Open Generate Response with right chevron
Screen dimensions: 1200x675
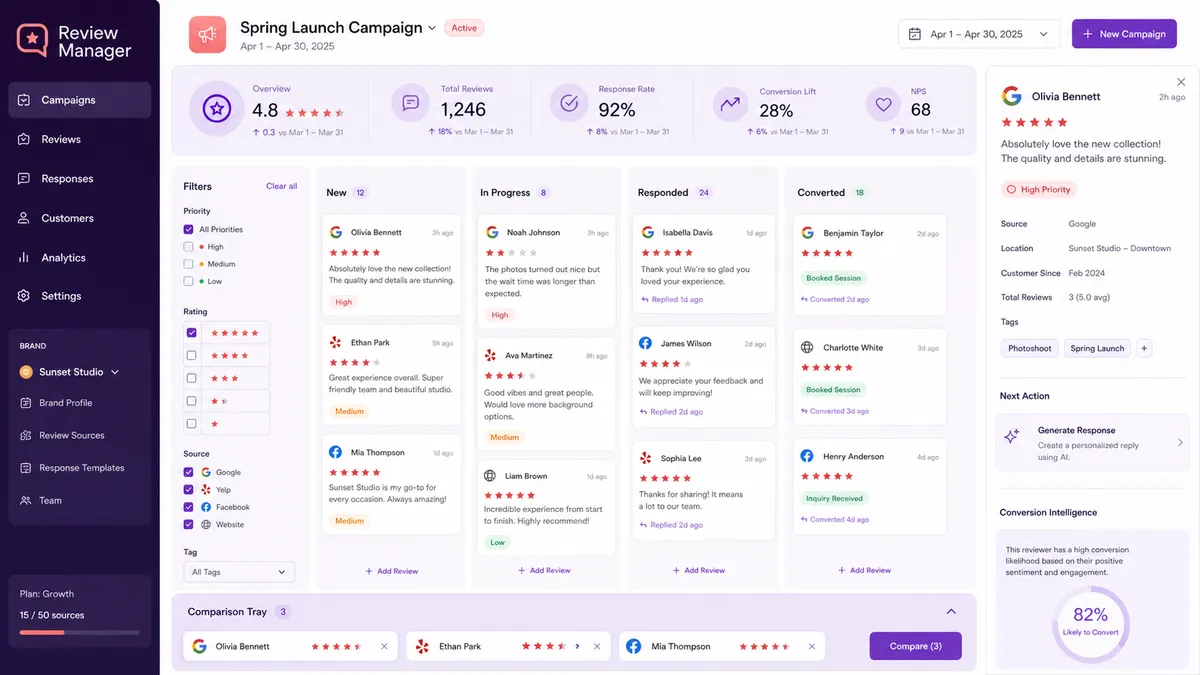(x=1180, y=442)
